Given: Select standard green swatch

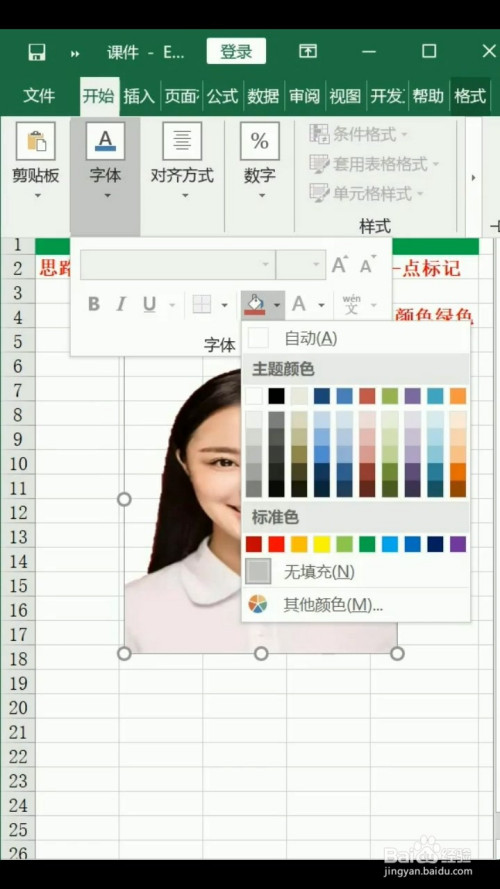Looking at the screenshot, I should (367, 544).
